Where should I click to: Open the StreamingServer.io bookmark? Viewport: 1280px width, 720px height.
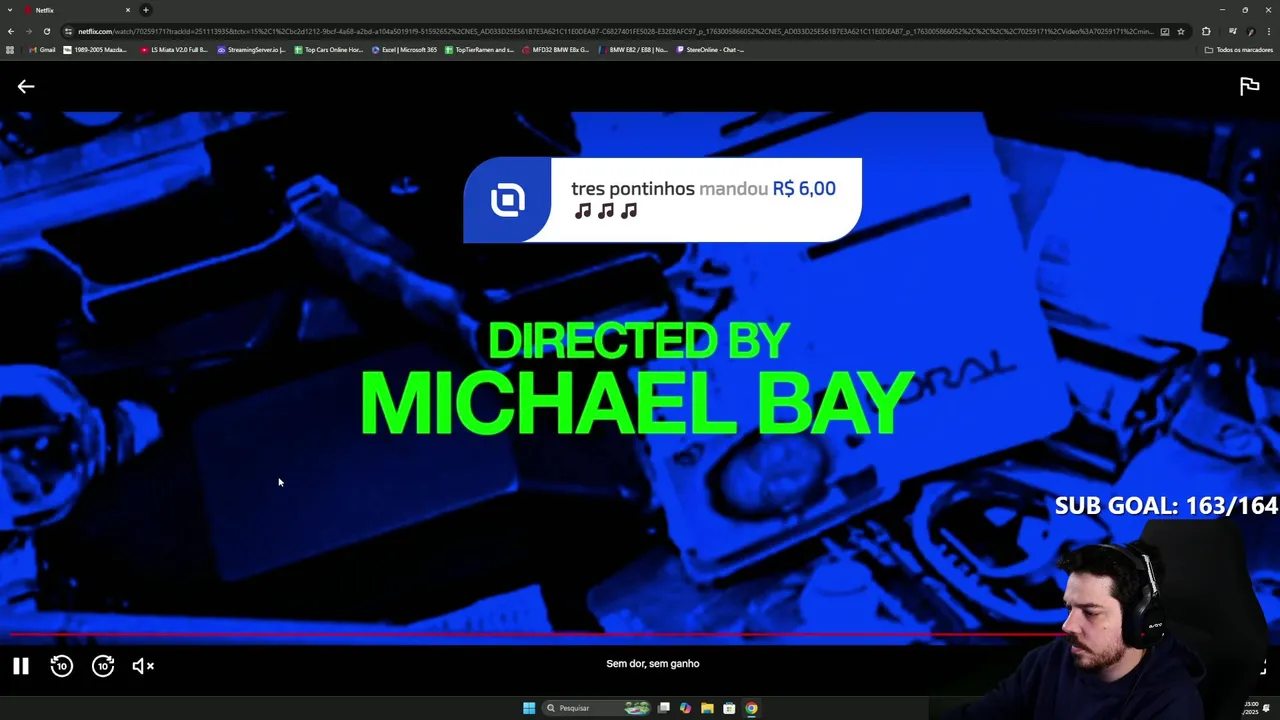pos(251,49)
